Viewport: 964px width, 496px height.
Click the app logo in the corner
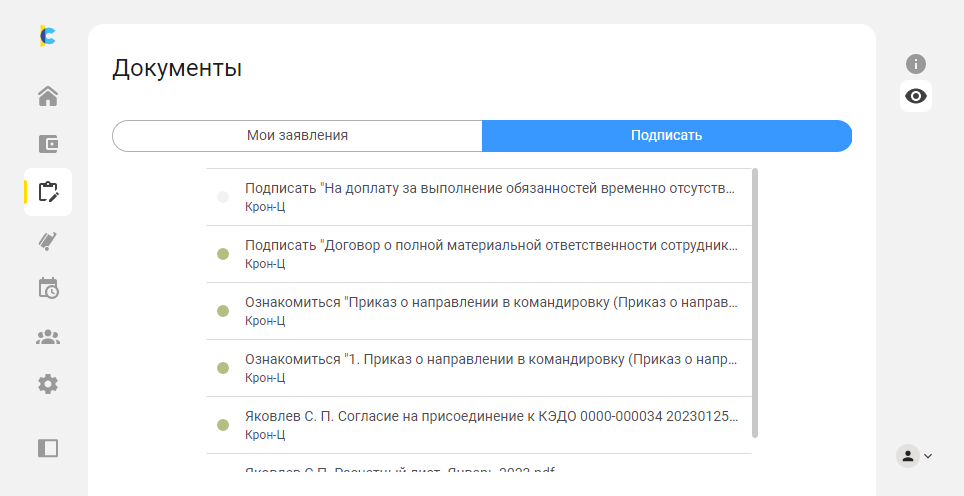pyautogui.click(x=47, y=36)
